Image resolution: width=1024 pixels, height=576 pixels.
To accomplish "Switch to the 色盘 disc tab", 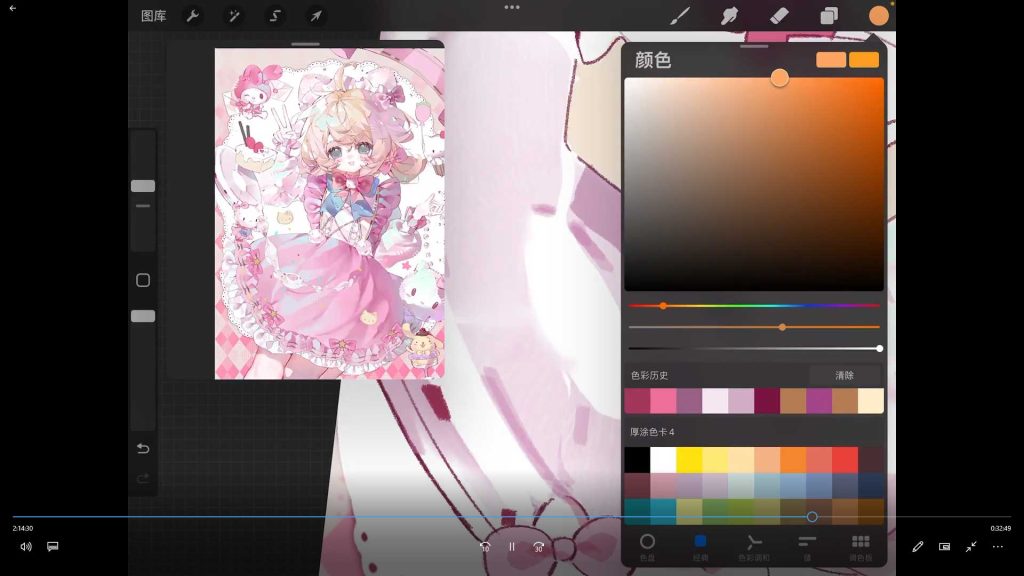I will pyautogui.click(x=647, y=547).
